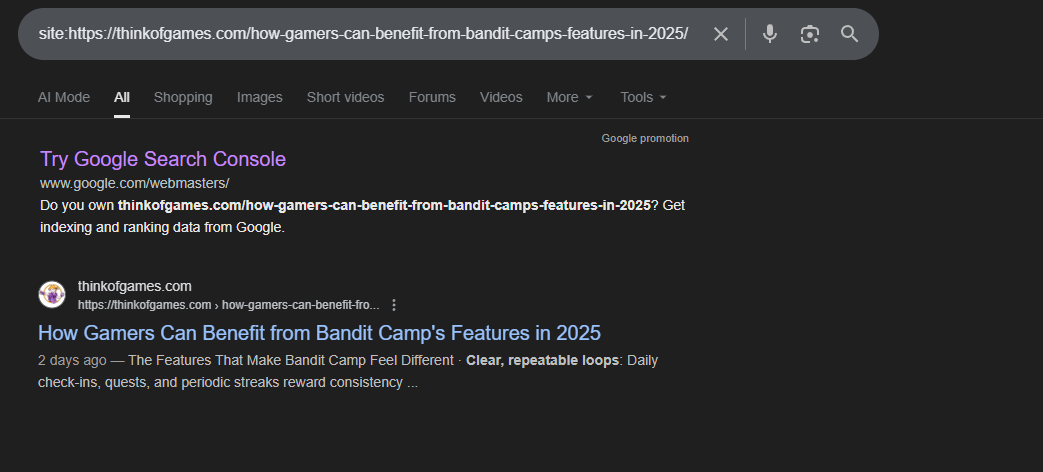The width and height of the screenshot is (1043, 472).
Task: Open the three-dot result options menu
Action: click(394, 305)
